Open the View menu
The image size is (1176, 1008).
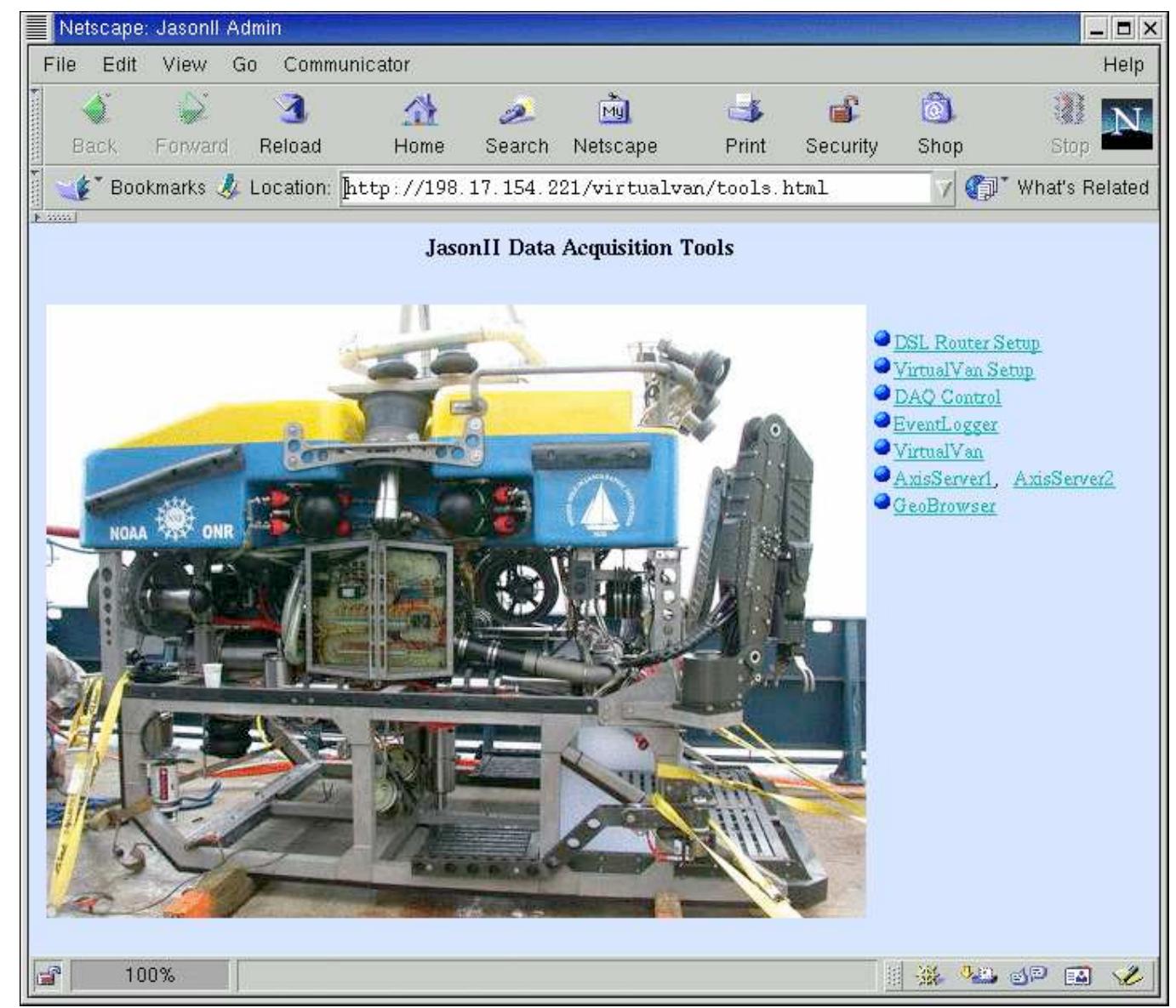[185, 65]
